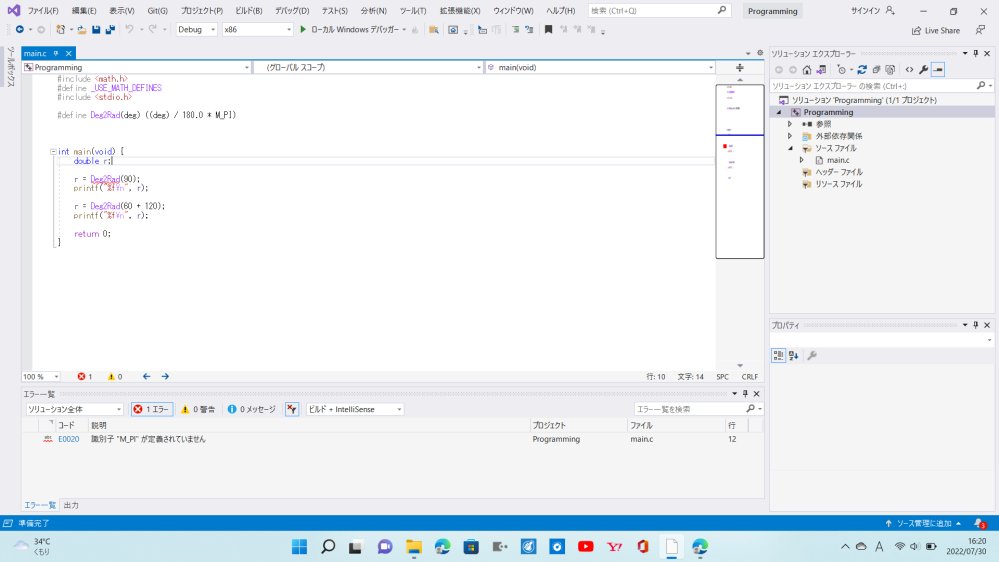Click the Pending Changes filter clock icon

[842, 70]
